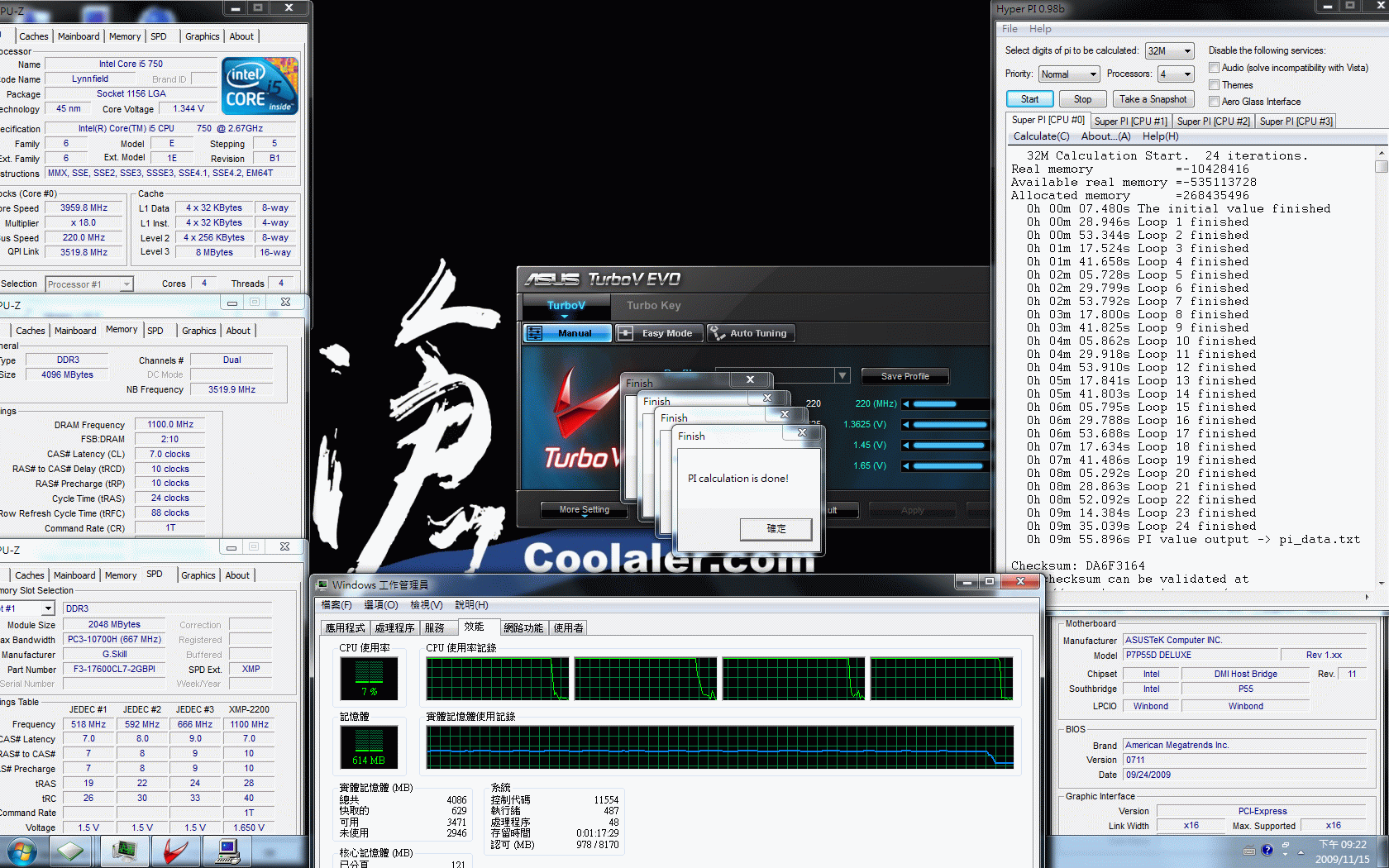
Task: Click the Apply button in TurboV EVO
Action: click(912, 510)
